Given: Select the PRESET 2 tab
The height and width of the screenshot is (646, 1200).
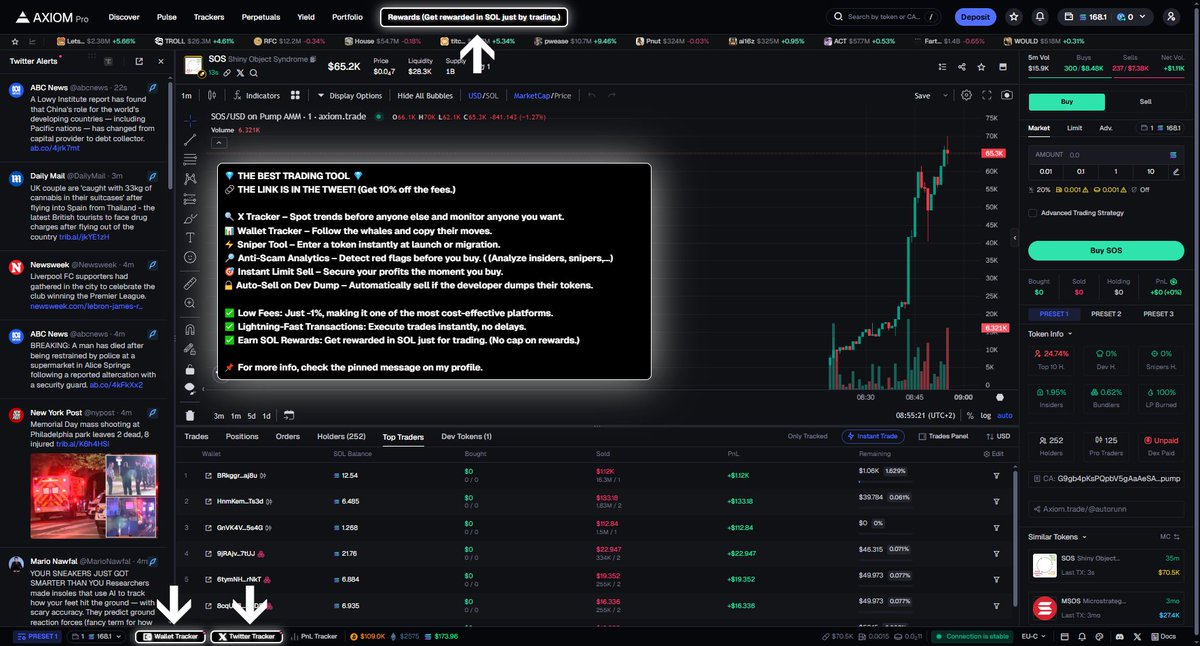Looking at the screenshot, I should coord(1106,314).
